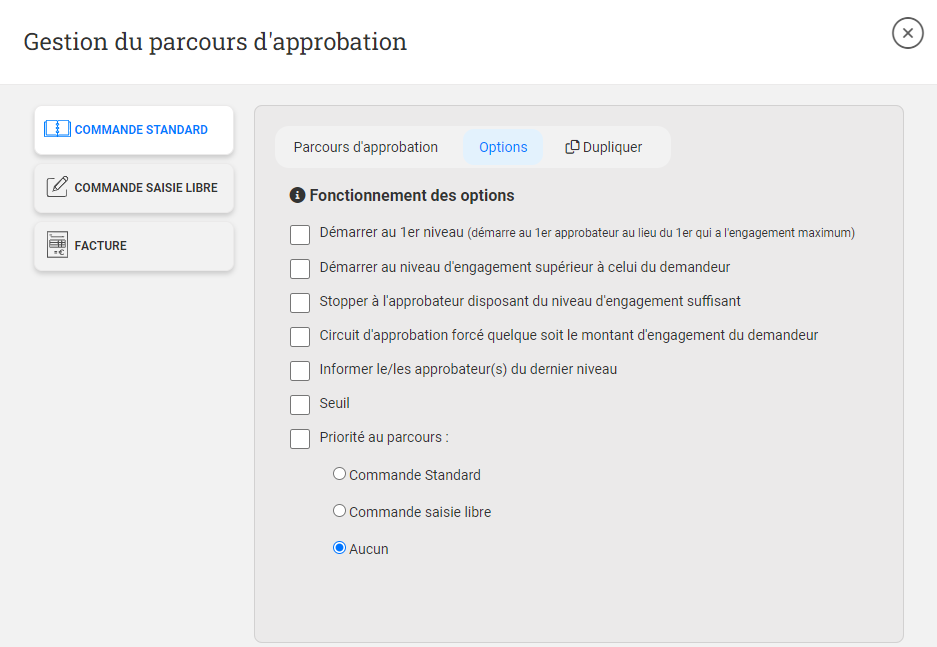
Task: Click the info icon beside Fonctionnement des options
Action: coord(297,195)
